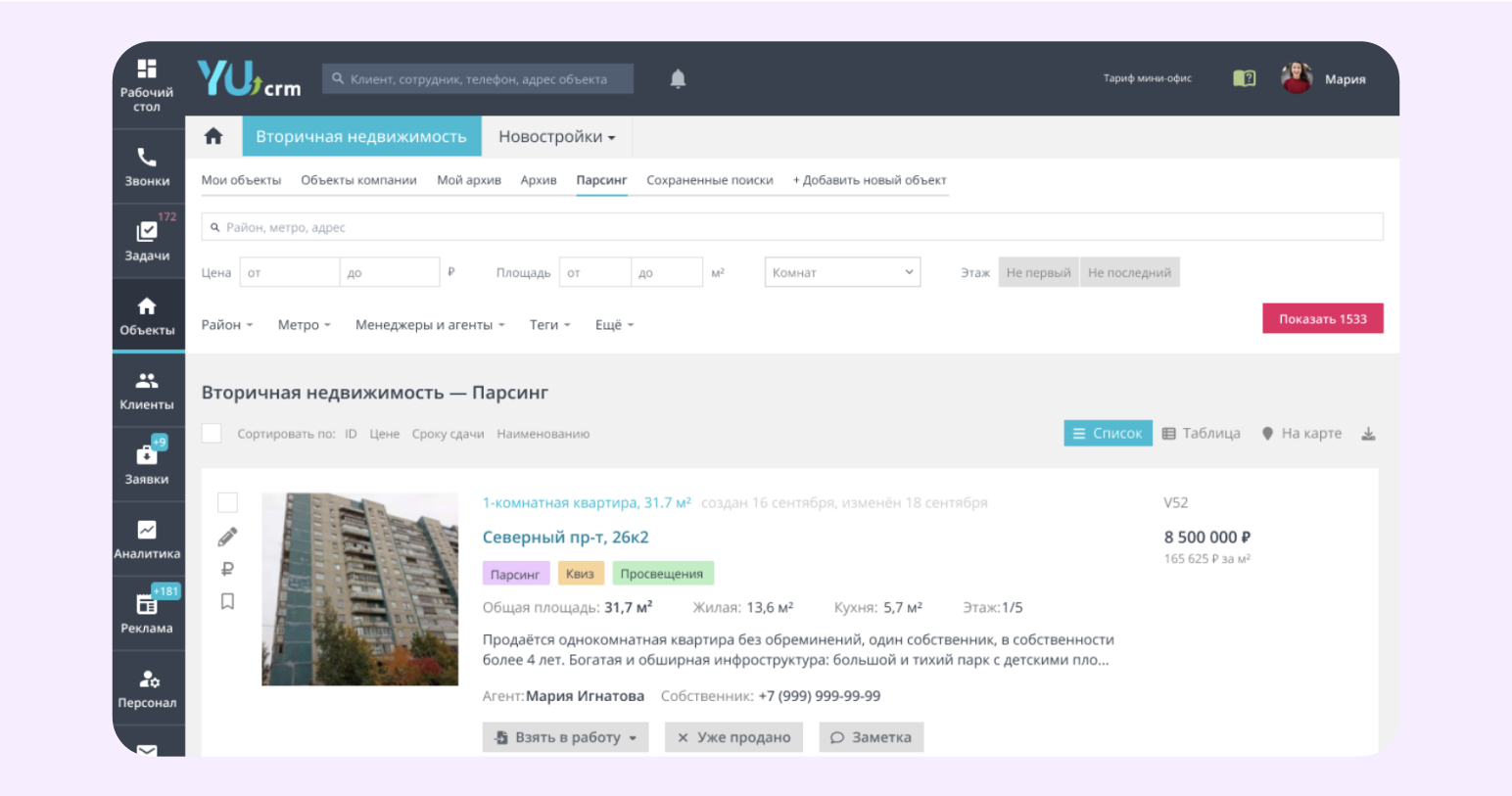This screenshot has width=1512, height=796.
Task: Switch to the Новостройки tab
Action: point(556,136)
